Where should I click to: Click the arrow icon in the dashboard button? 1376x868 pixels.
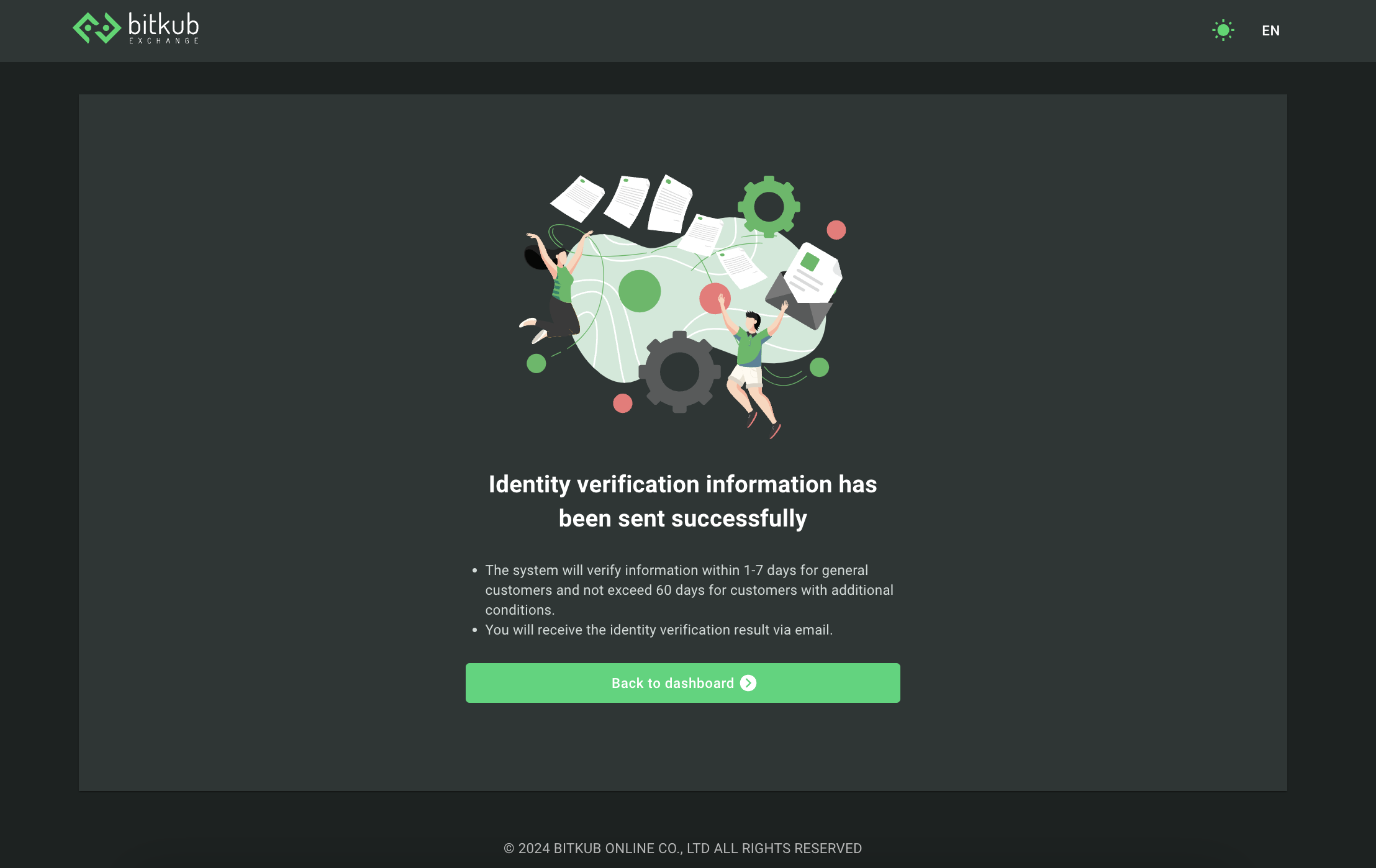[x=748, y=683]
